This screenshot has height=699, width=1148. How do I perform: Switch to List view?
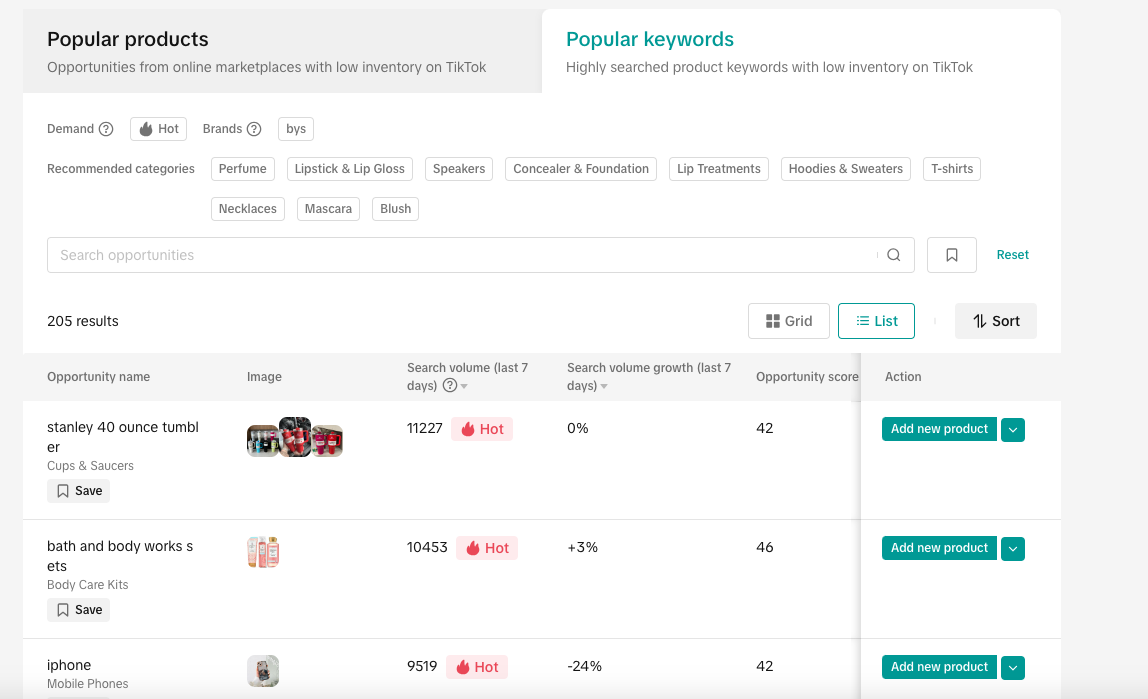[x=876, y=321]
